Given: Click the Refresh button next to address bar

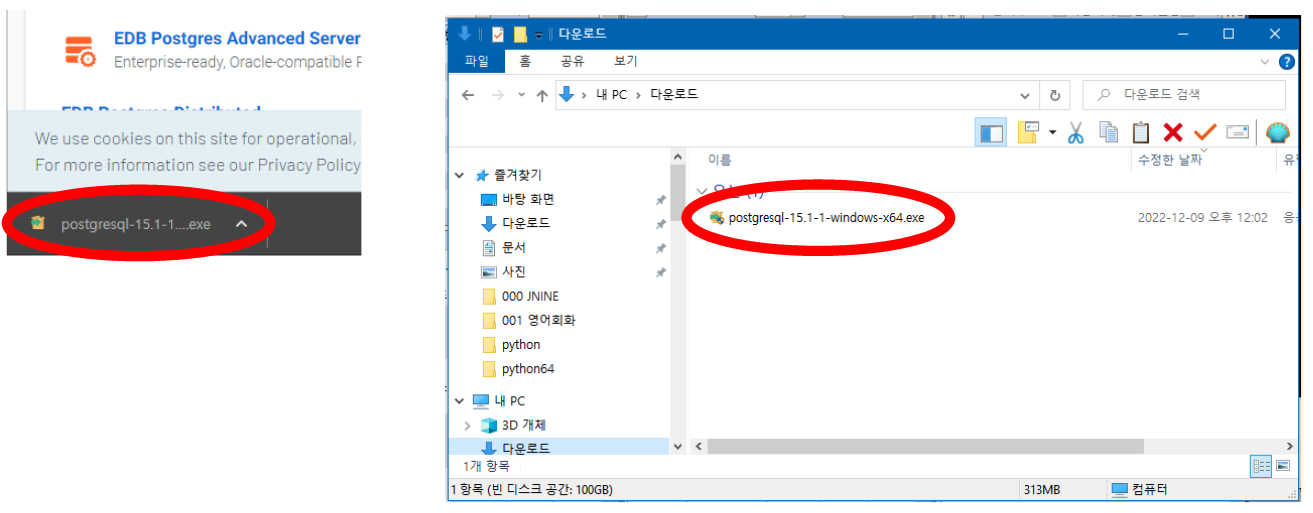Looking at the screenshot, I should pos(1055,96).
